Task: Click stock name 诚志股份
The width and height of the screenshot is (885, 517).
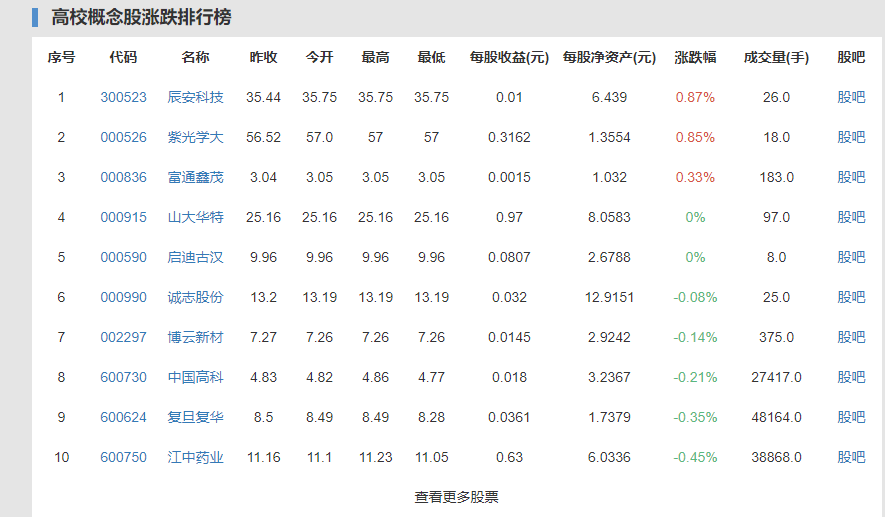Action: (195, 297)
